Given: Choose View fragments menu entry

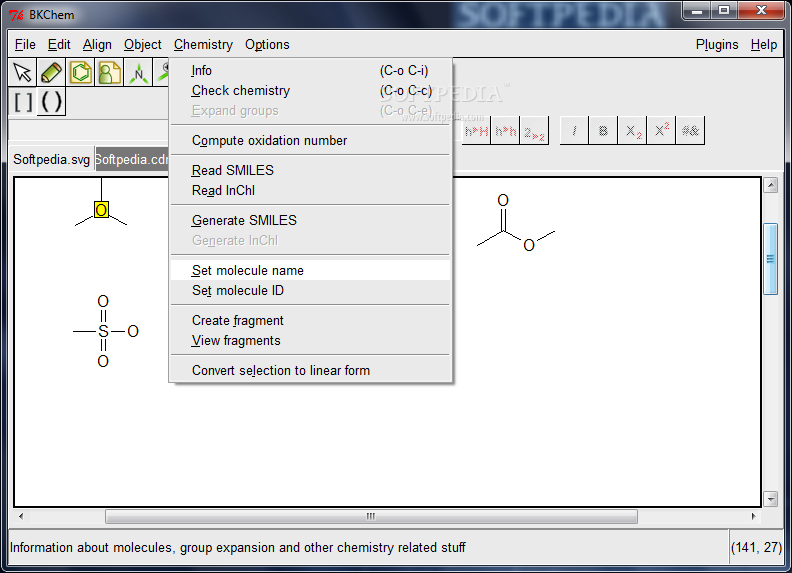Looking at the screenshot, I should [x=310, y=341].
